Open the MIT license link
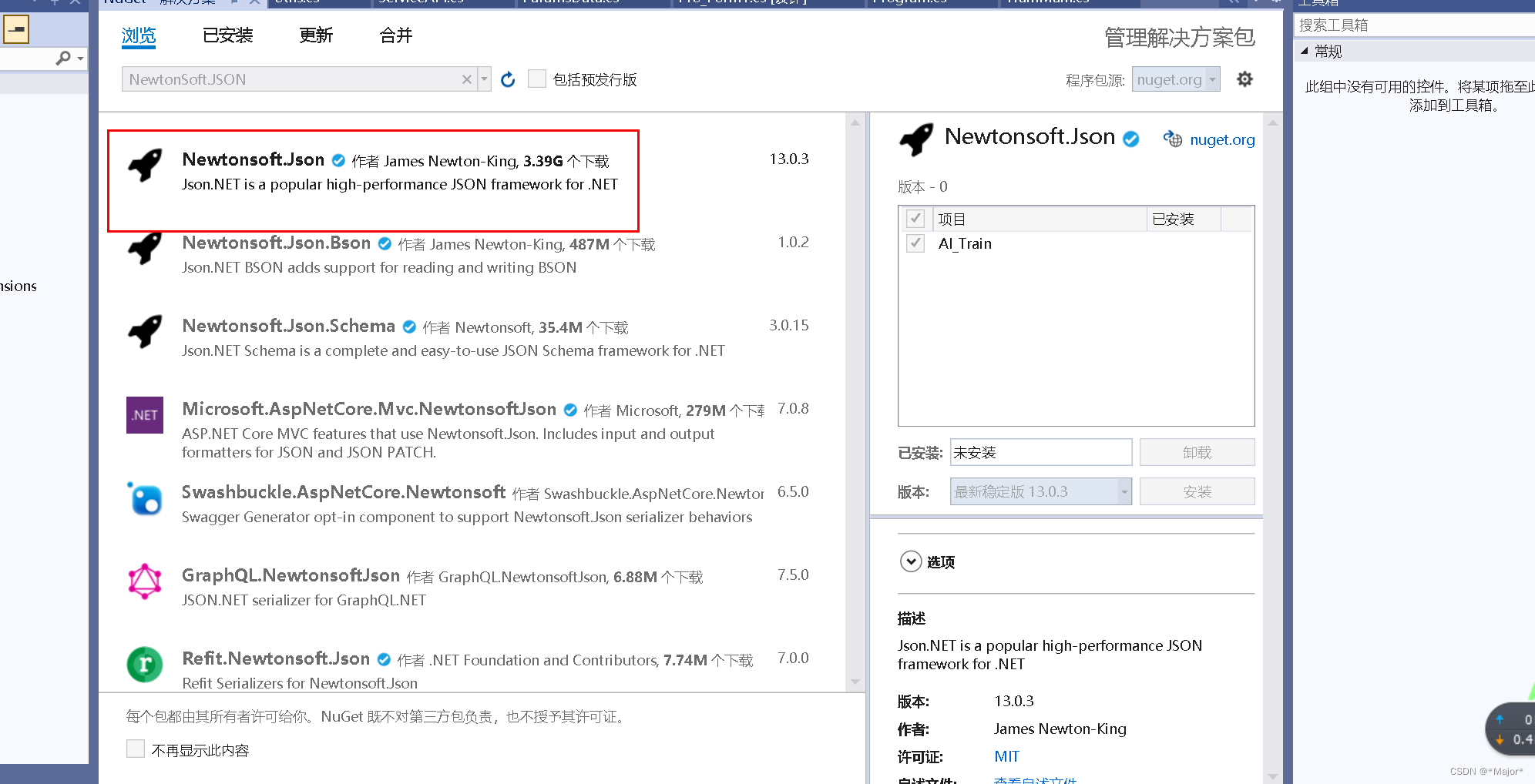 1006,756
